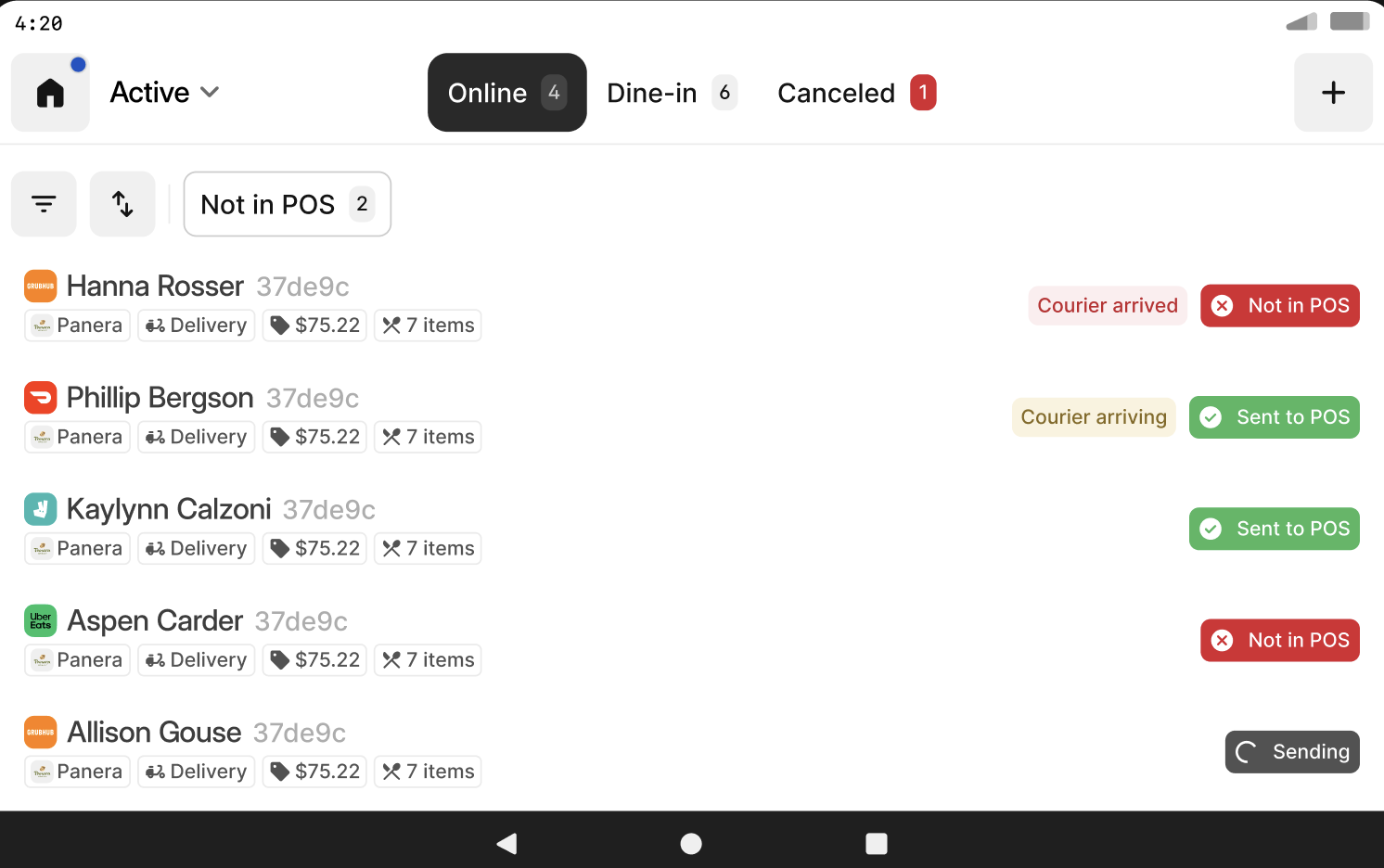Click Panera tag on Allison Gouse's order
This screenshot has width=1384, height=868.
(77, 771)
